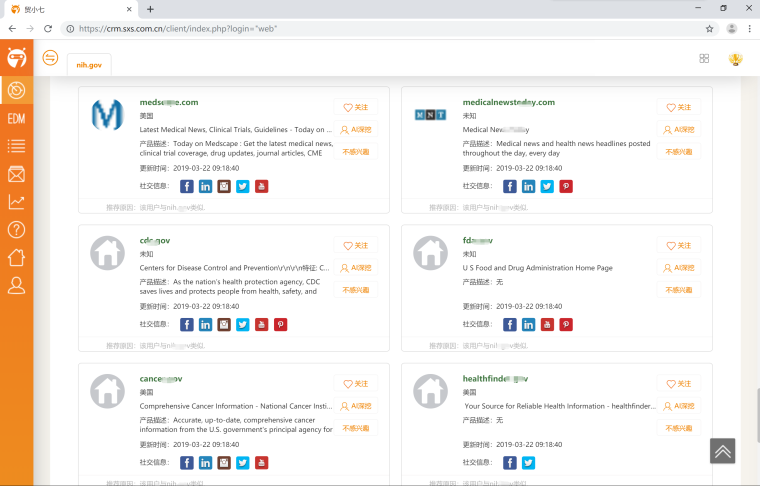Click the Medscape M logo thumbnail
The image size is (760, 486).
(108, 115)
